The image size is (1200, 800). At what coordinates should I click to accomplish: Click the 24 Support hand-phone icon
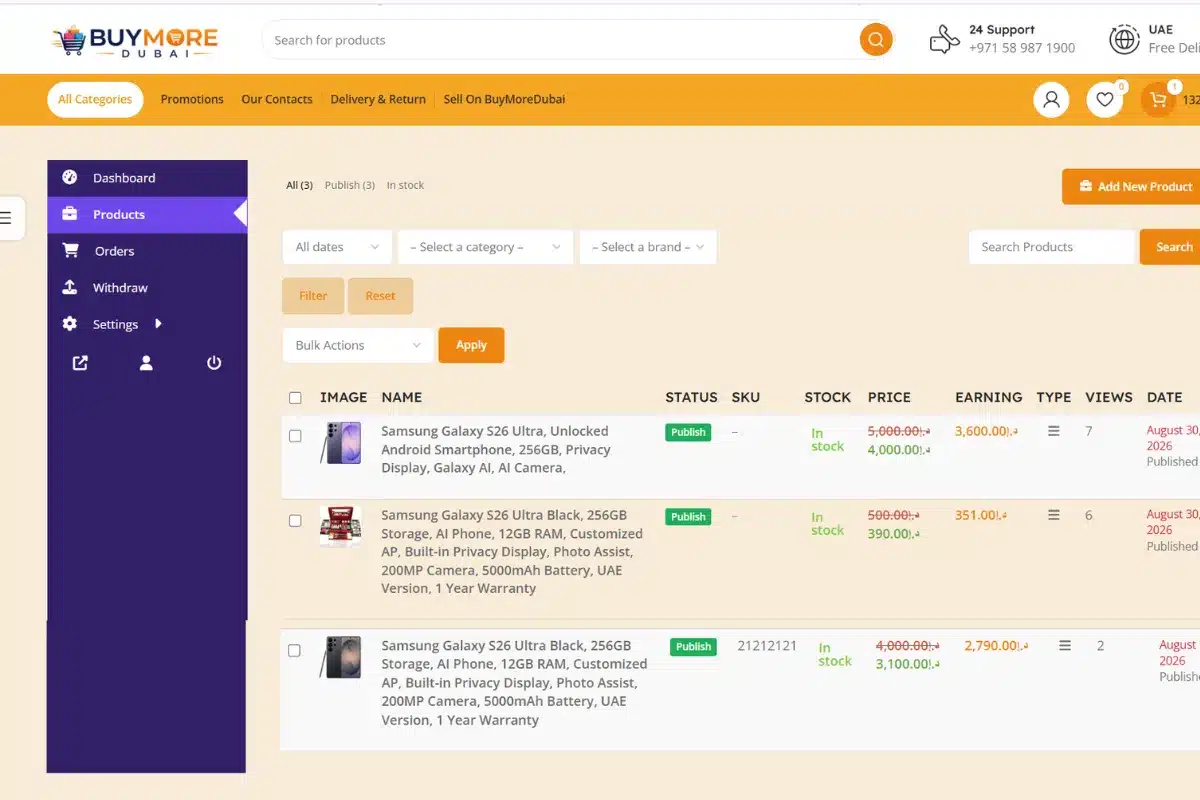944,40
